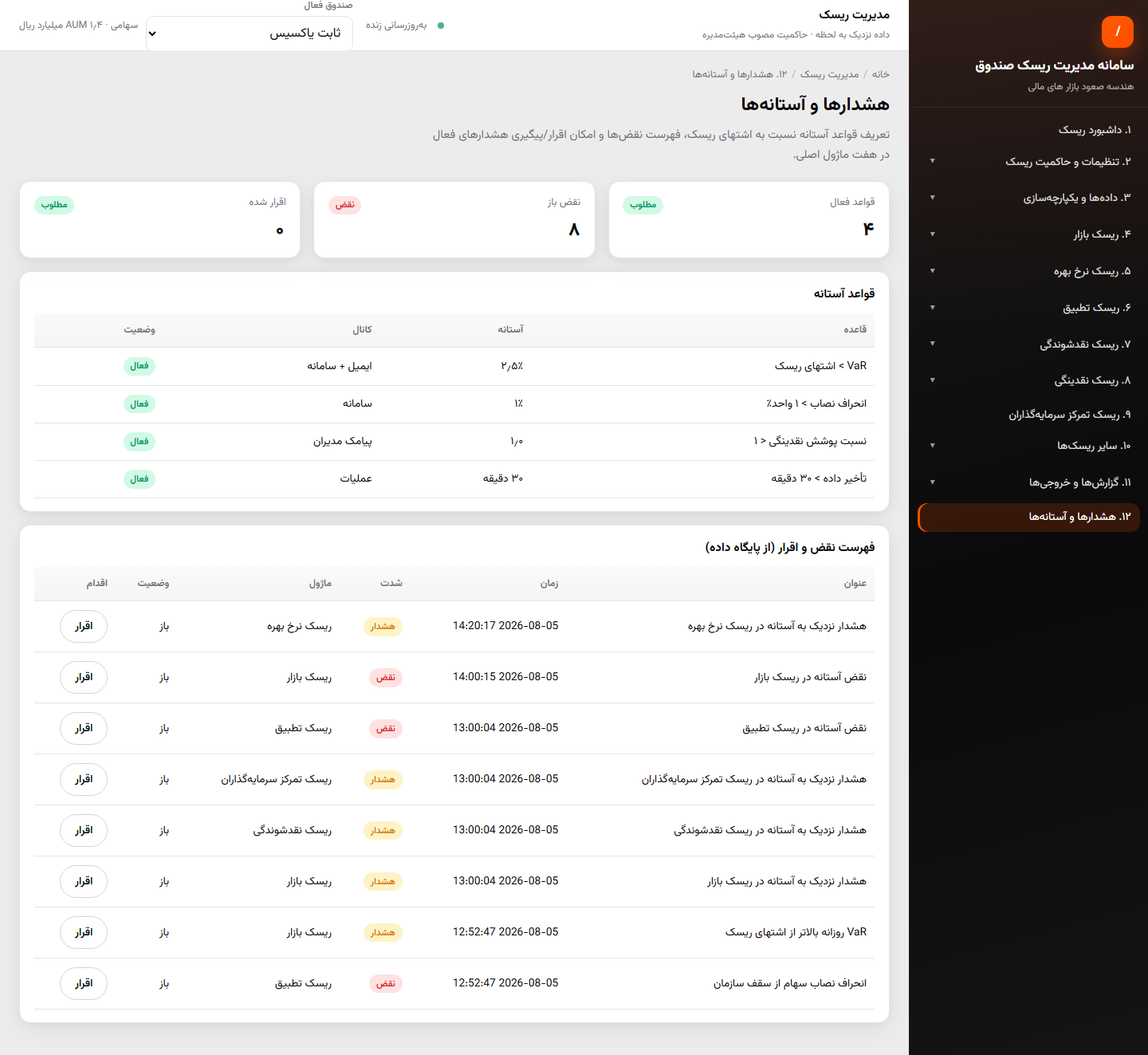Image resolution: width=1148 pixels, height=1055 pixels.
Task: Click open breaches count ۸
Action: tap(574, 230)
